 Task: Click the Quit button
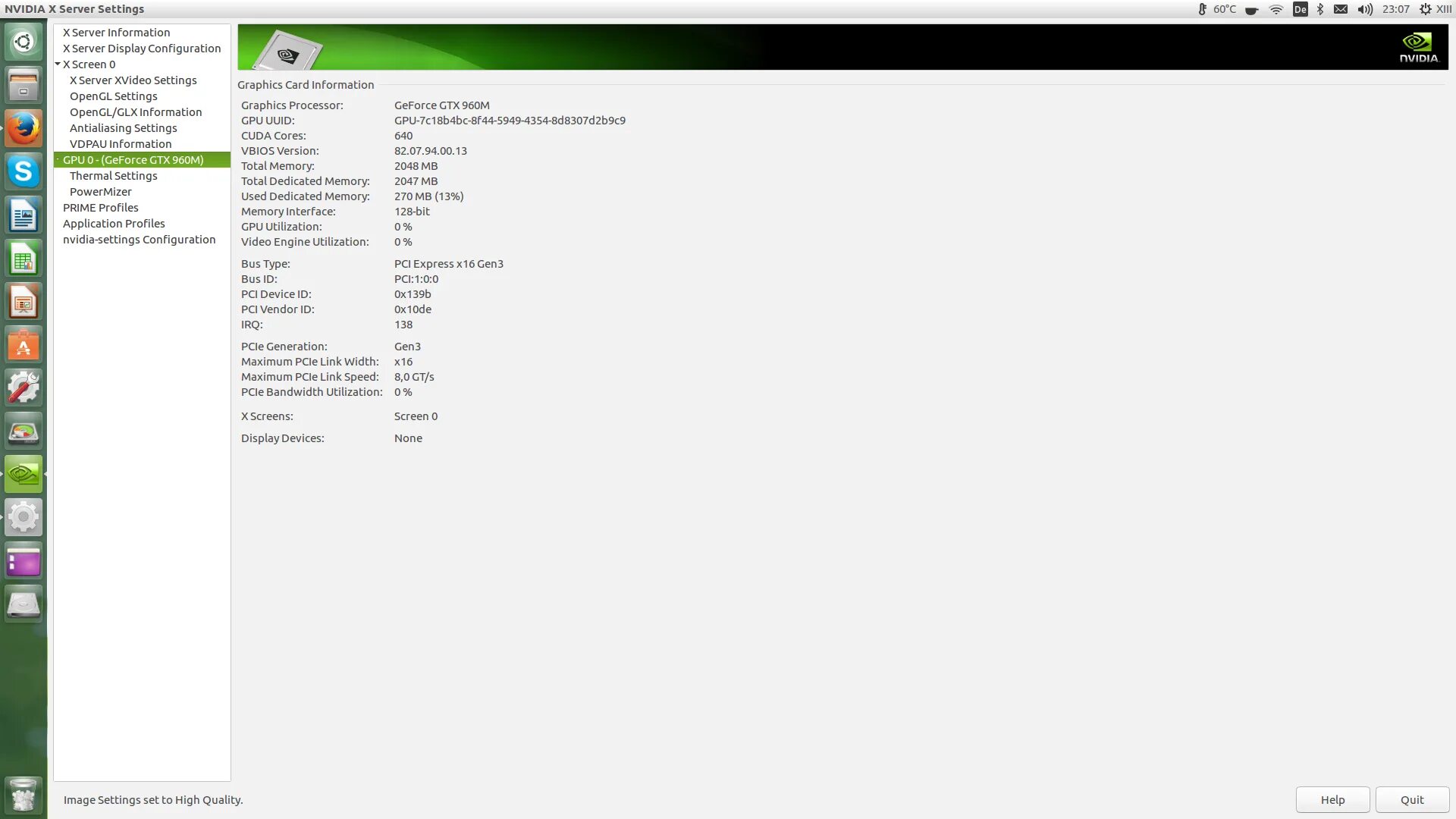tap(1412, 800)
